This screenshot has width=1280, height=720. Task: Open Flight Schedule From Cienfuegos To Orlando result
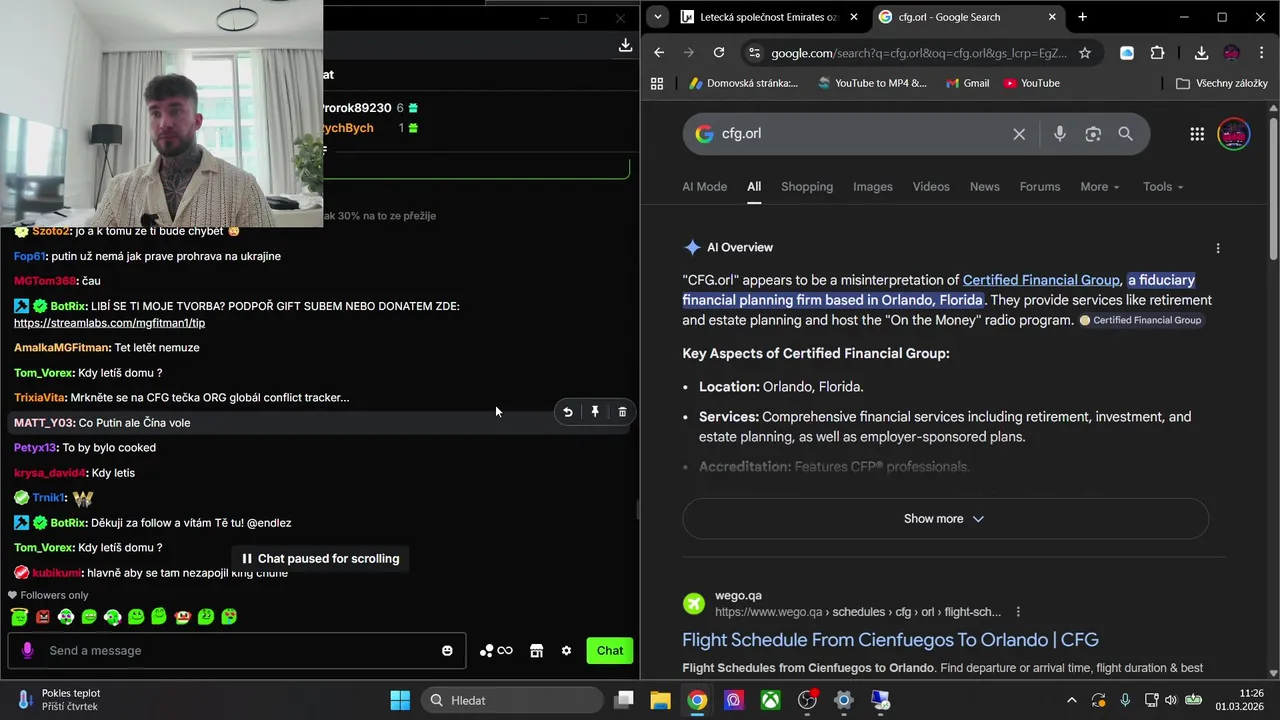(x=890, y=640)
